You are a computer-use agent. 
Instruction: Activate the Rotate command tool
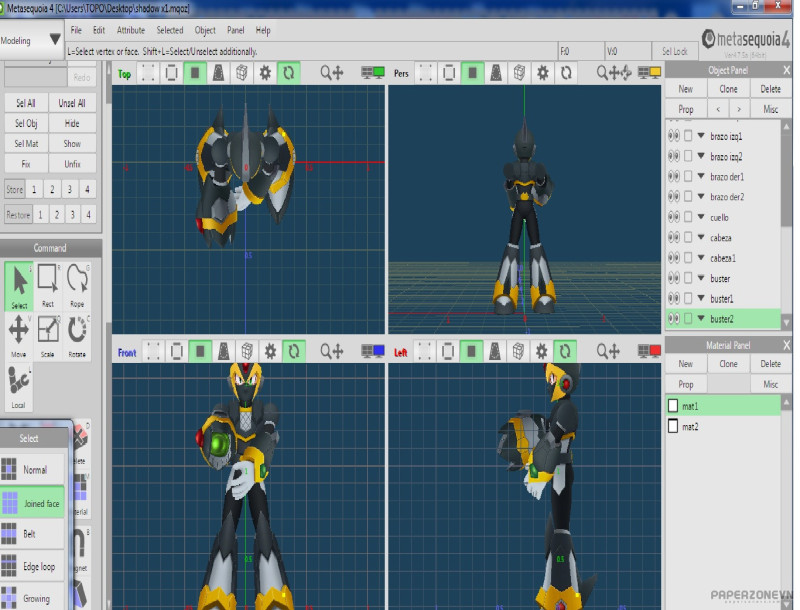(x=77, y=334)
